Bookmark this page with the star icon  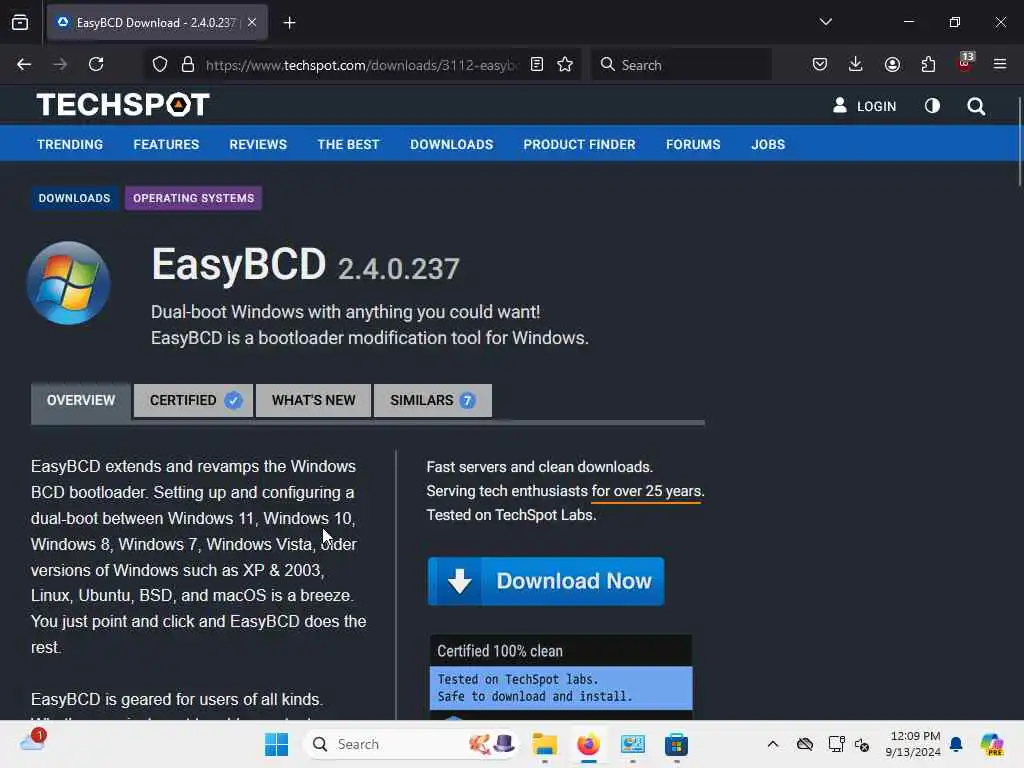click(x=565, y=64)
